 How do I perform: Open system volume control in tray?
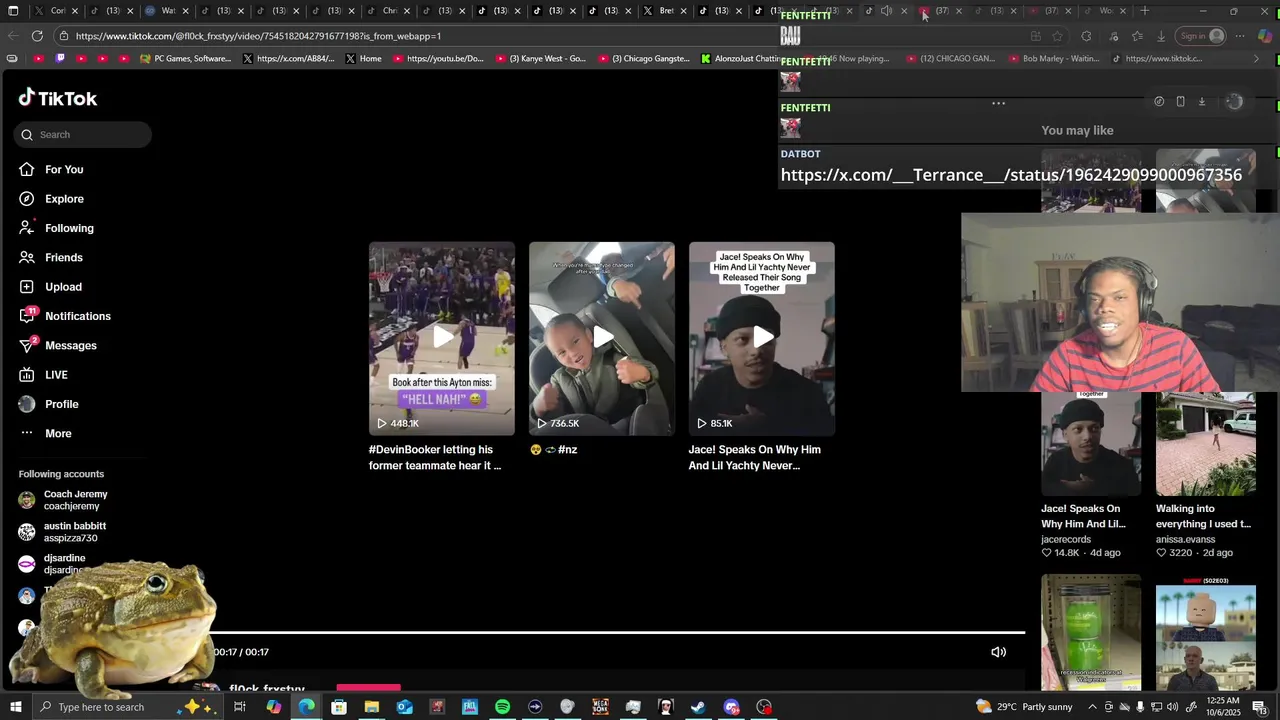click(1174, 707)
